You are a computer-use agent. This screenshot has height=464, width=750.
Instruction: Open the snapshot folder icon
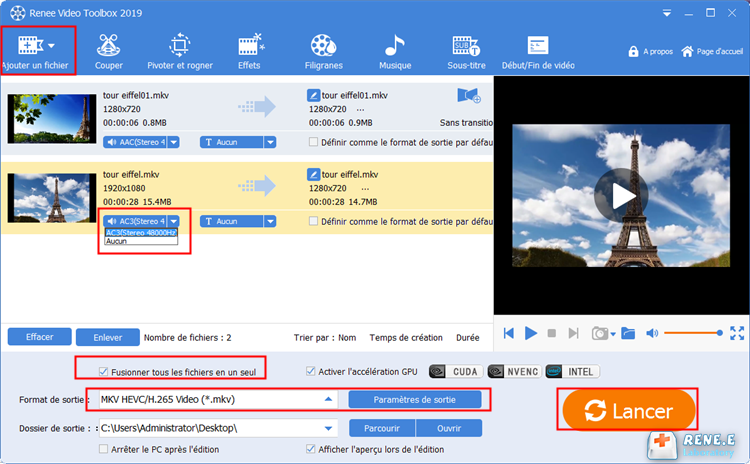[628, 333]
